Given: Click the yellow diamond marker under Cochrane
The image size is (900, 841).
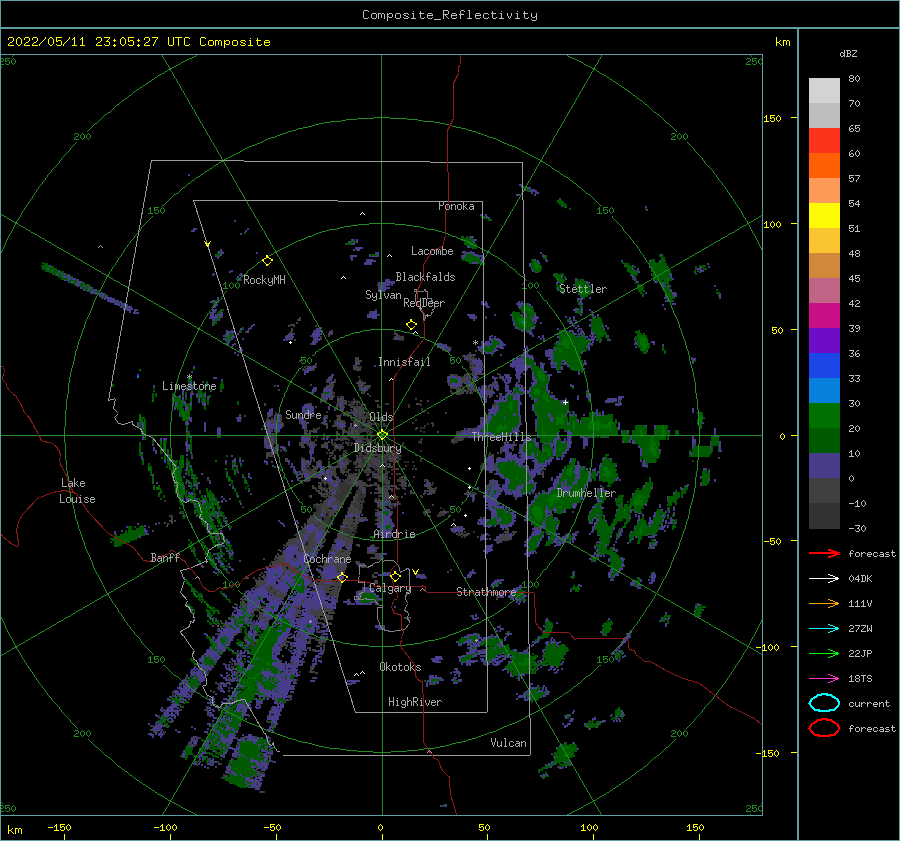Looking at the screenshot, I should point(342,577).
